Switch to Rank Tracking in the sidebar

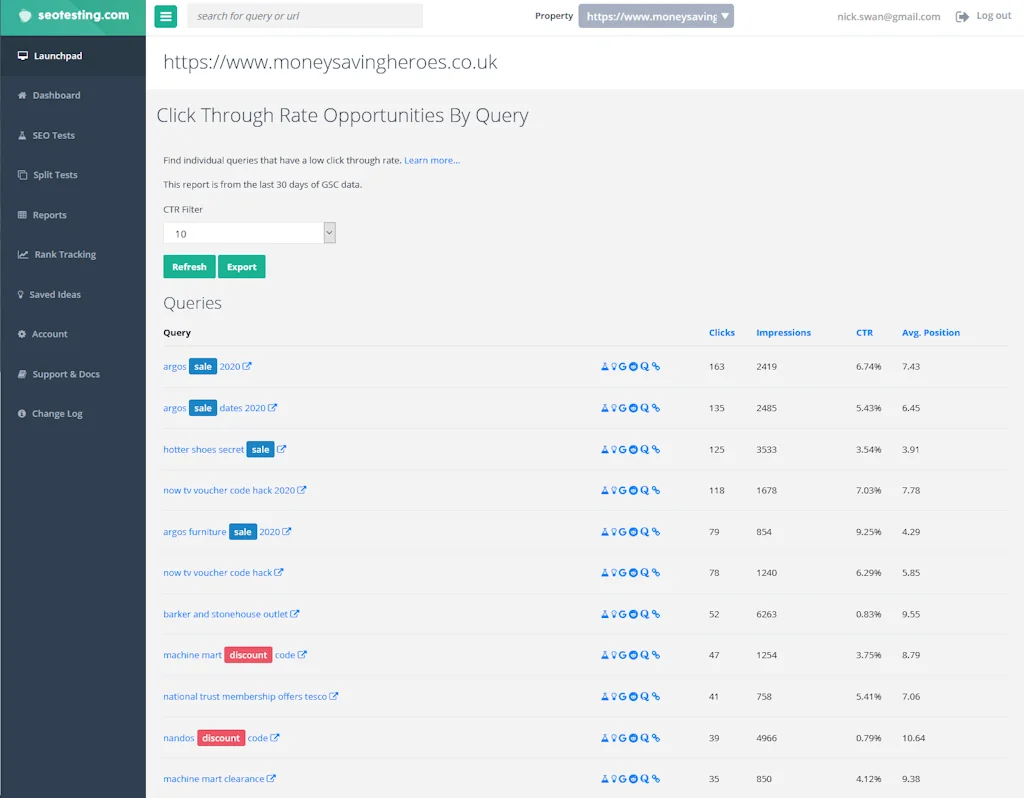(60, 254)
